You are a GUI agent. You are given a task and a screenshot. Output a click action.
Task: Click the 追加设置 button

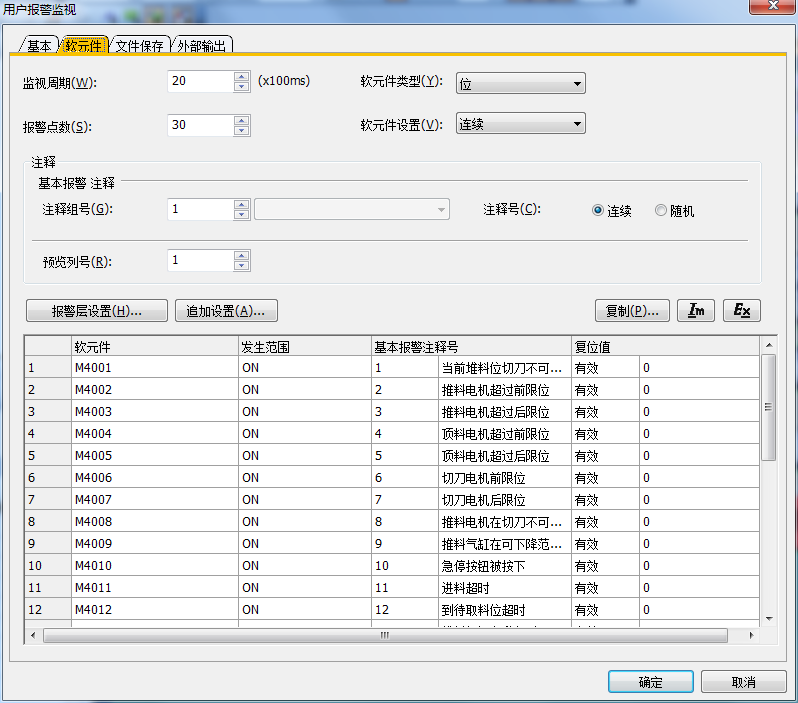coord(226,311)
